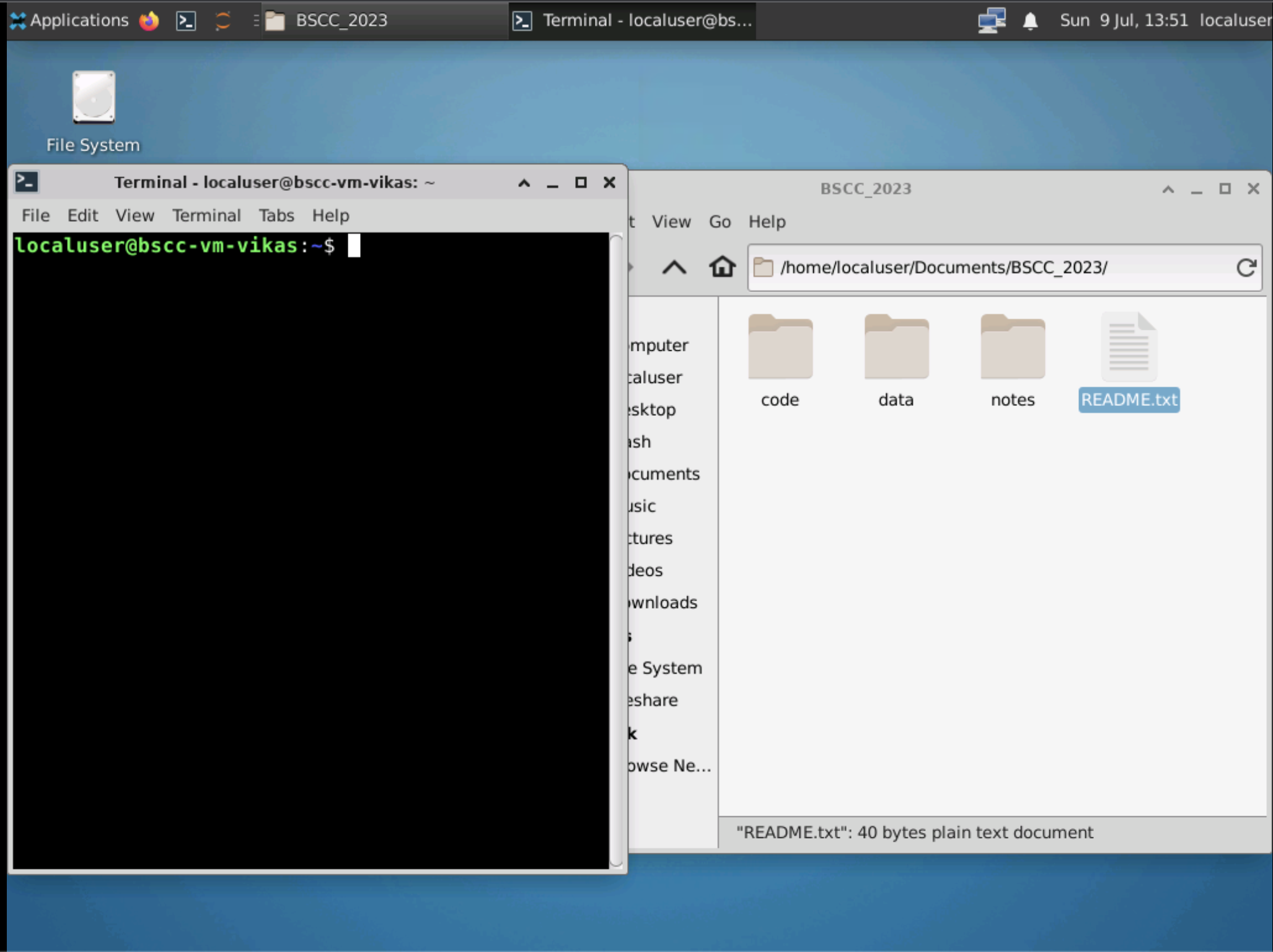The width and height of the screenshot is (1273, 952).
Task: Open Pictures in file manager sidebar
Action: (651, 537)
